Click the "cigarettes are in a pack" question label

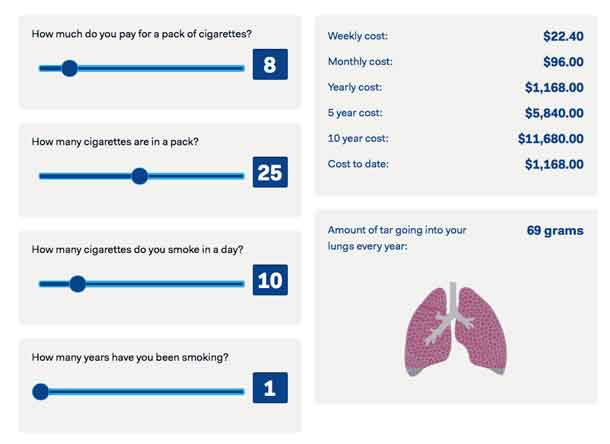pyautogui.click(x=115, y=142)
